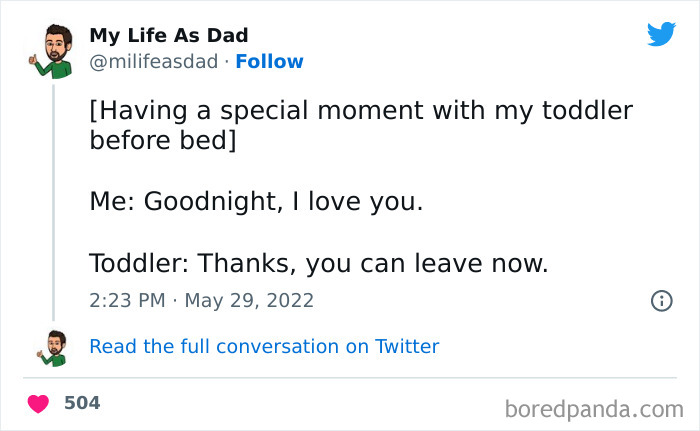Screen dimensions: 700x431
Task: Click the 504 likes count
Action: 82,403
